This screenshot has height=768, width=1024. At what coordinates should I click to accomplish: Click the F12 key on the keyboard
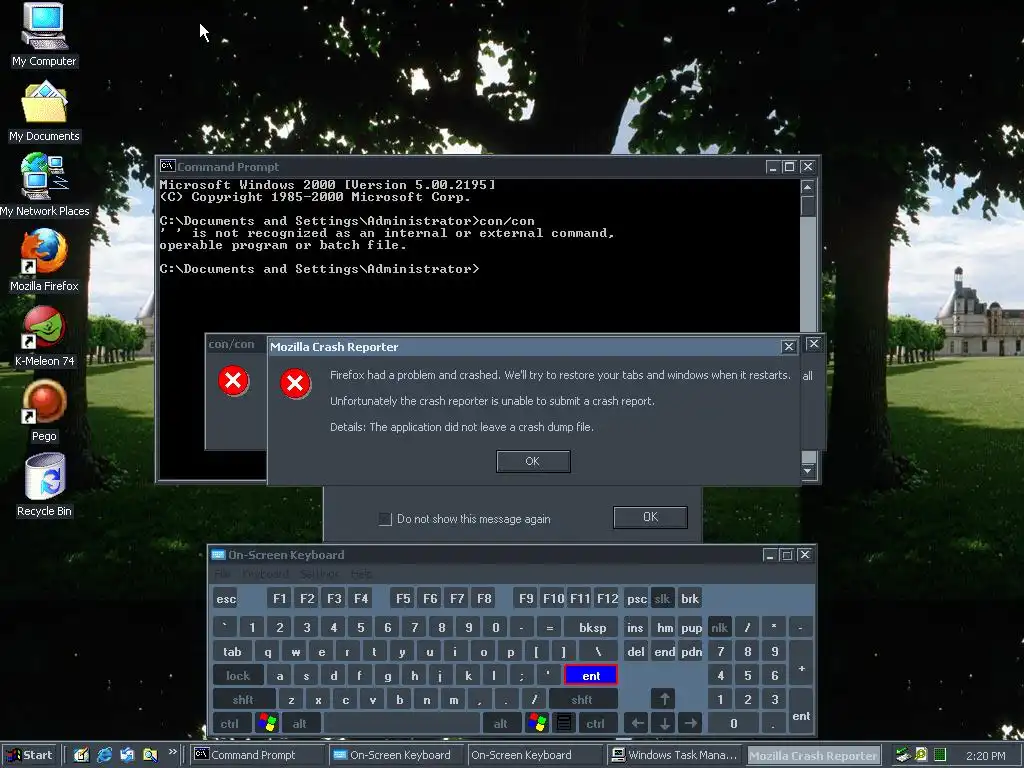[x=607, y=599]
